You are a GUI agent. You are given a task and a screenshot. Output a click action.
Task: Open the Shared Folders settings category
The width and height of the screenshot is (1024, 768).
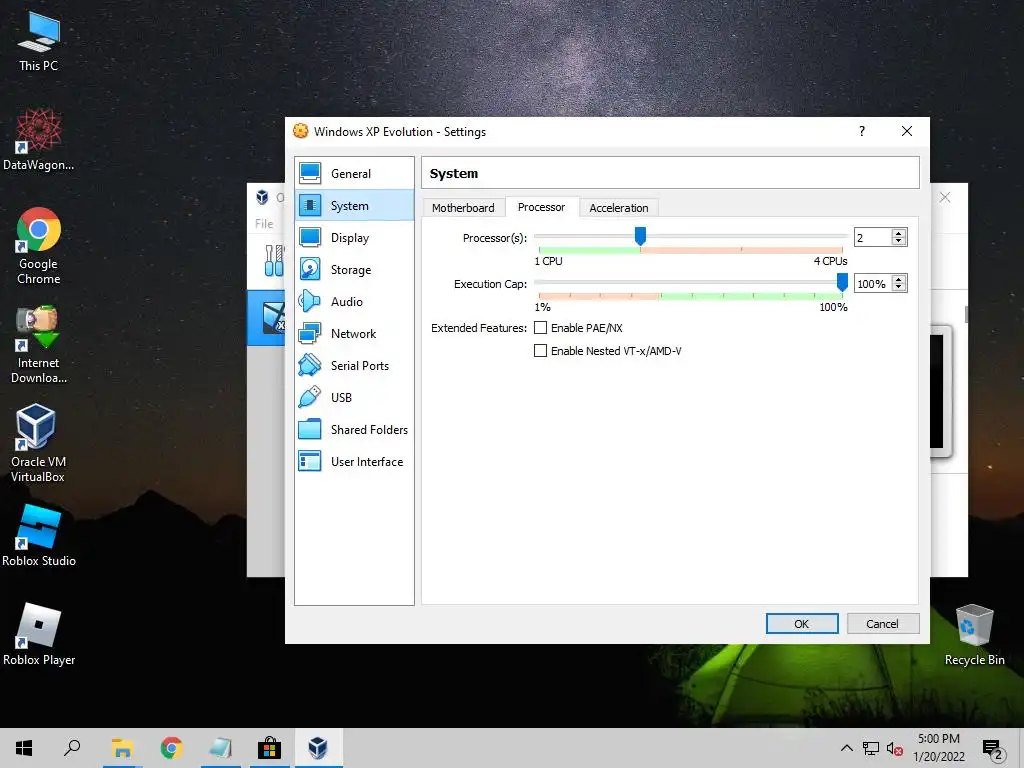354,430
